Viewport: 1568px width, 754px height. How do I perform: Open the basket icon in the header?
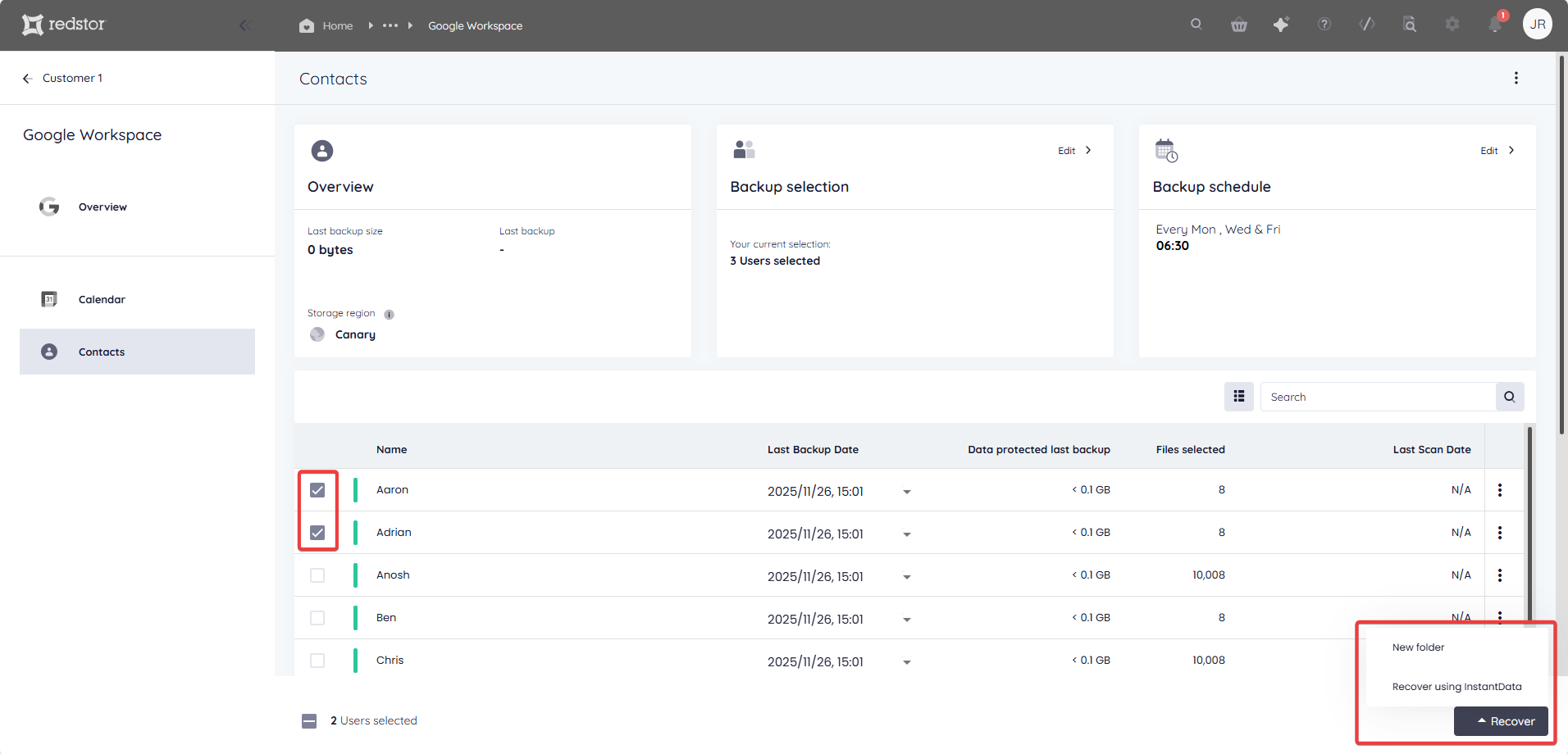[1239, 25]
